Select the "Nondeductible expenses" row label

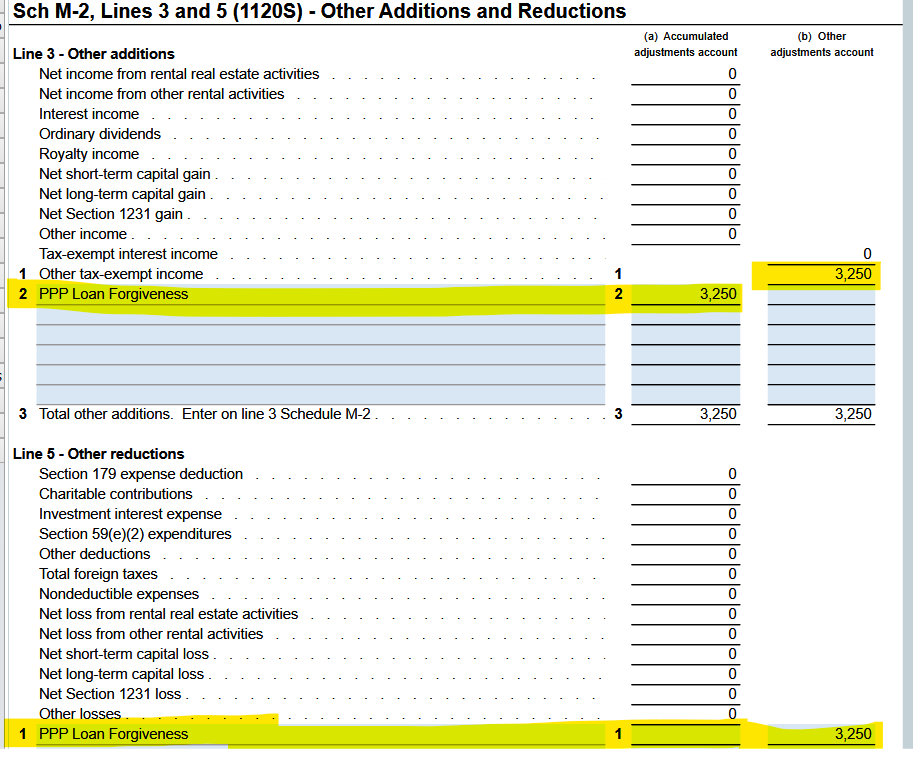click(119, 594)
